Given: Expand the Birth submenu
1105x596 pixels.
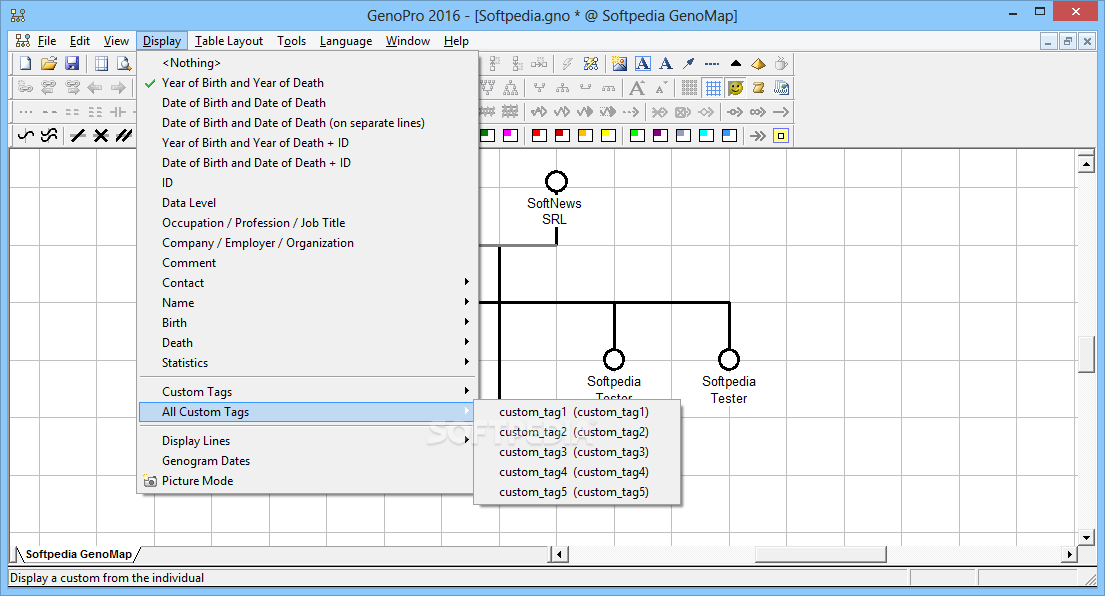Looking at the screenshot, I should pyautogui.click(x=308, y=323).
